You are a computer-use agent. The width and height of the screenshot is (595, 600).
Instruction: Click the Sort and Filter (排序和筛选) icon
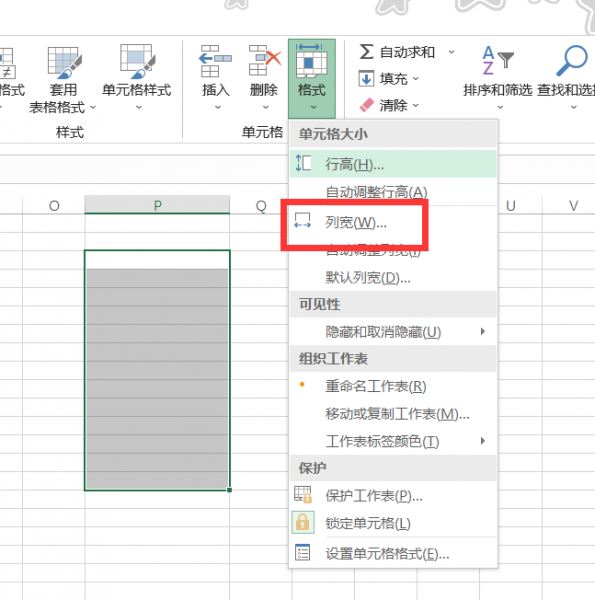tap(497, 60)
